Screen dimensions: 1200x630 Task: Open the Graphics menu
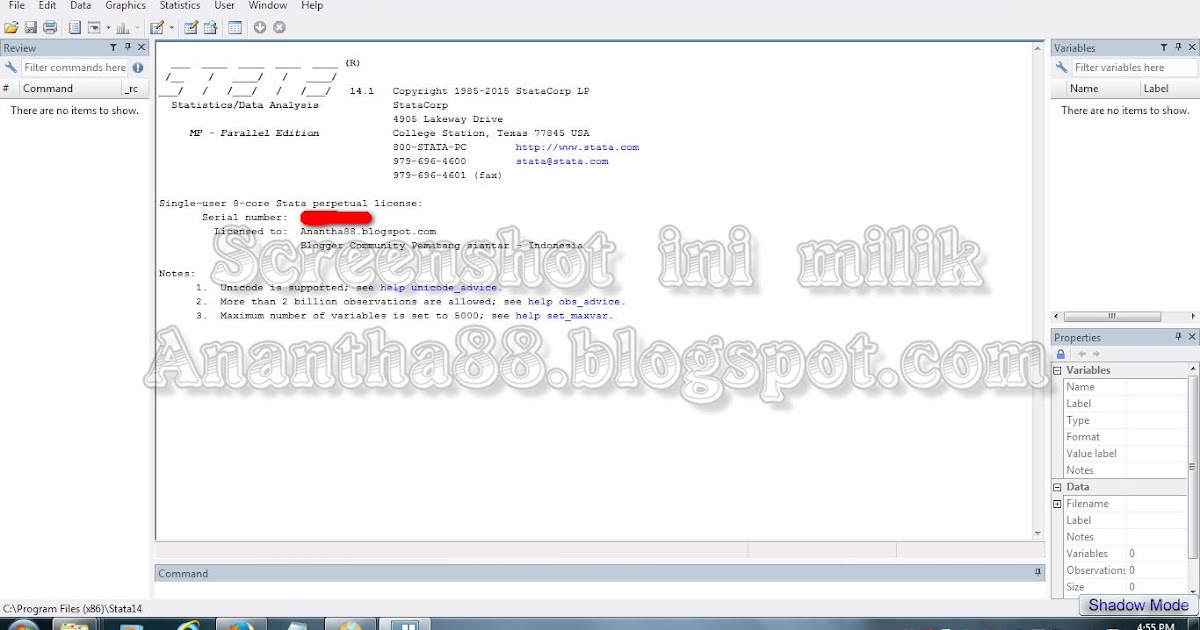(126, 6)
